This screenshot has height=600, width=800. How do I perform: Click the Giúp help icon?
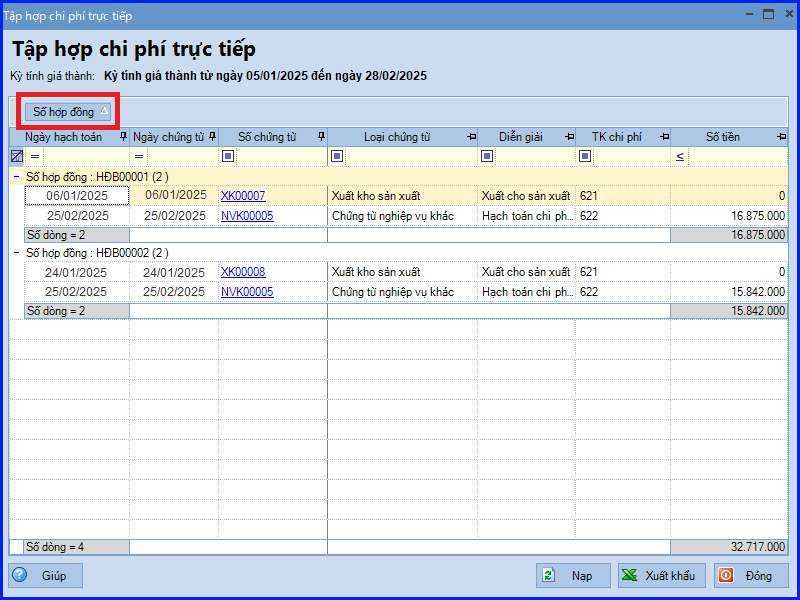pyautogui.click(x=21, y=575)
